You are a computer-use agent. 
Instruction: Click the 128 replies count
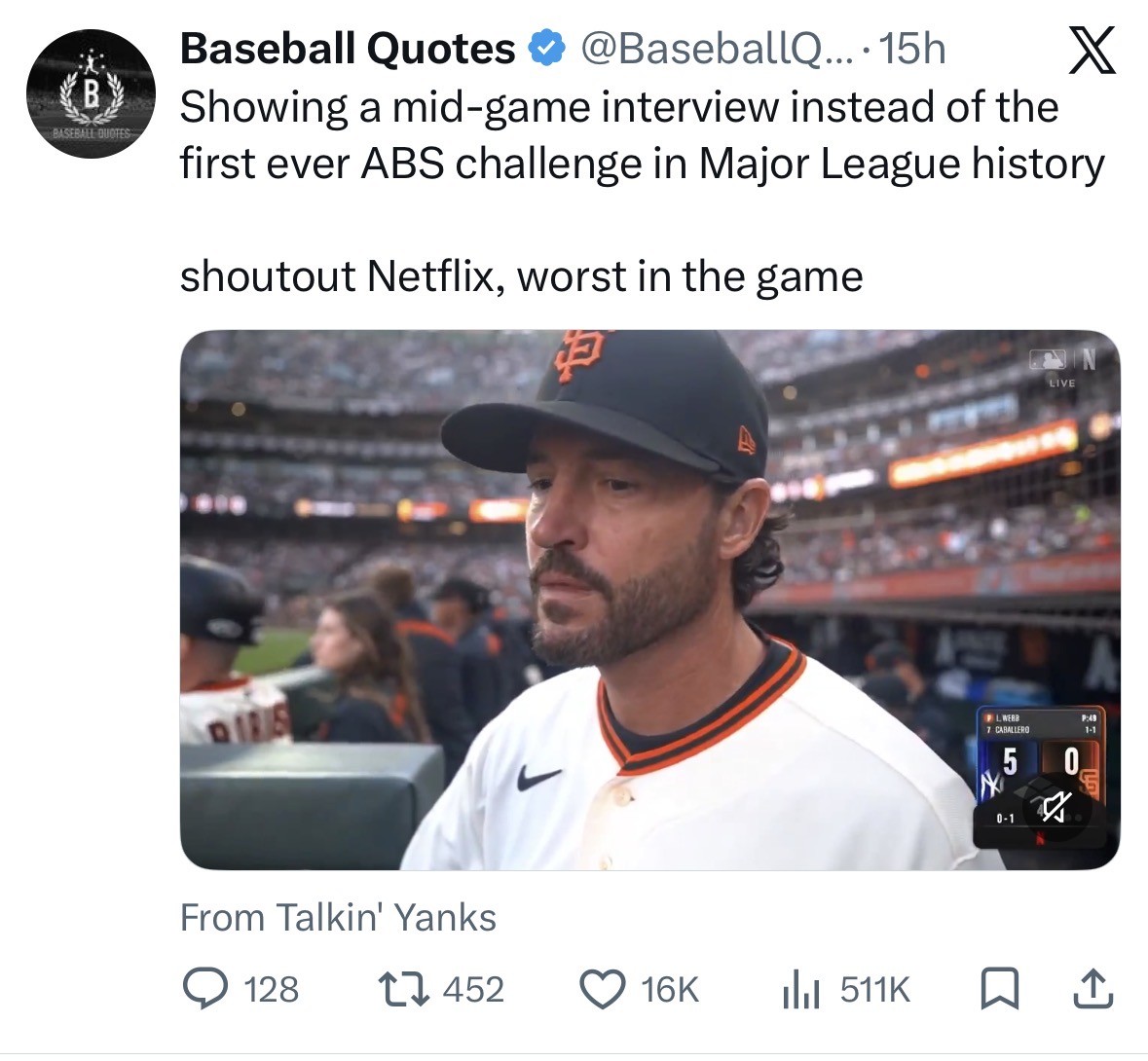271,989
